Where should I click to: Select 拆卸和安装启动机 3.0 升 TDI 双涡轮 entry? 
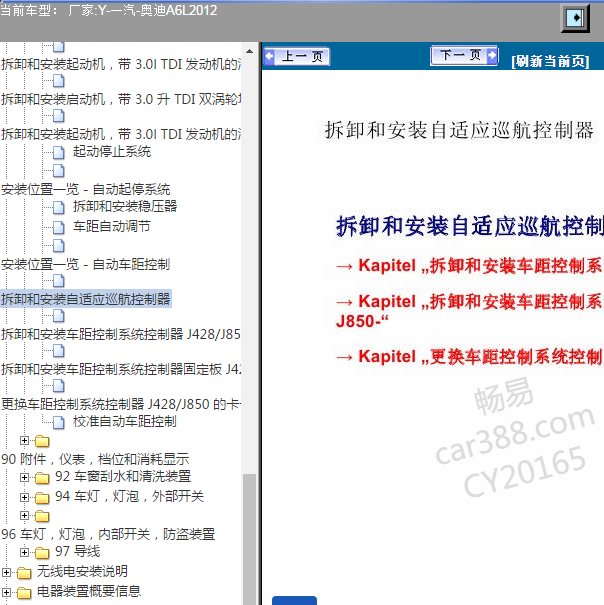tap(120, 100)
